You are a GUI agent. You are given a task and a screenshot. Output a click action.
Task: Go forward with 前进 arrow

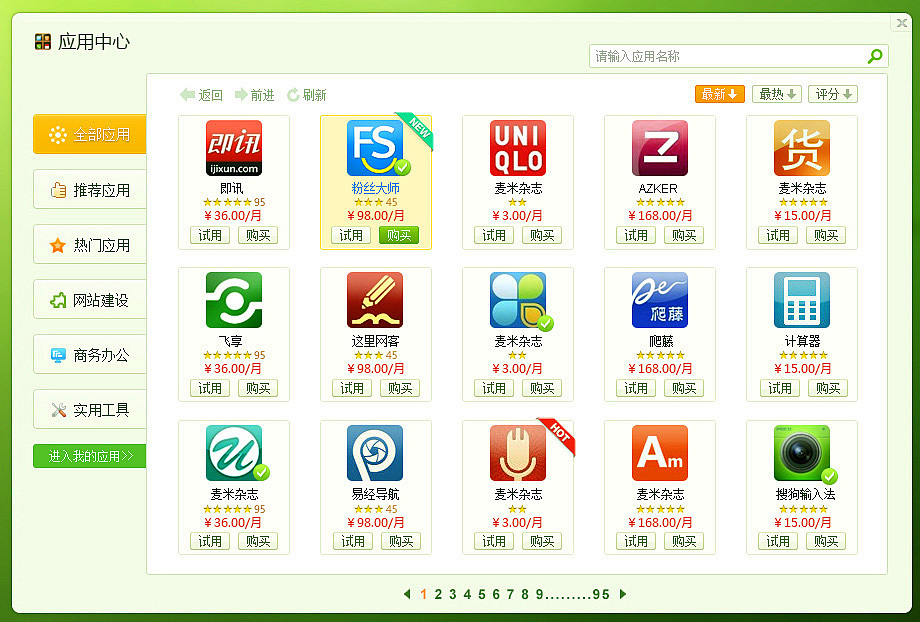[x=255, y=95]
